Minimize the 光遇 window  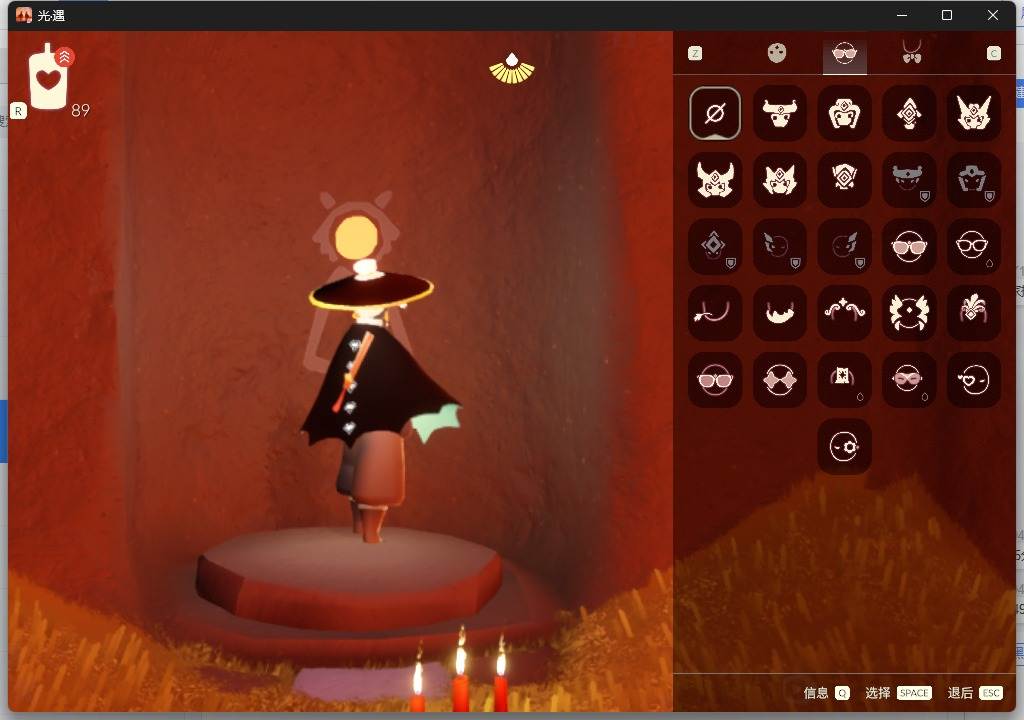pyautogui.click(x=903, y=15)
